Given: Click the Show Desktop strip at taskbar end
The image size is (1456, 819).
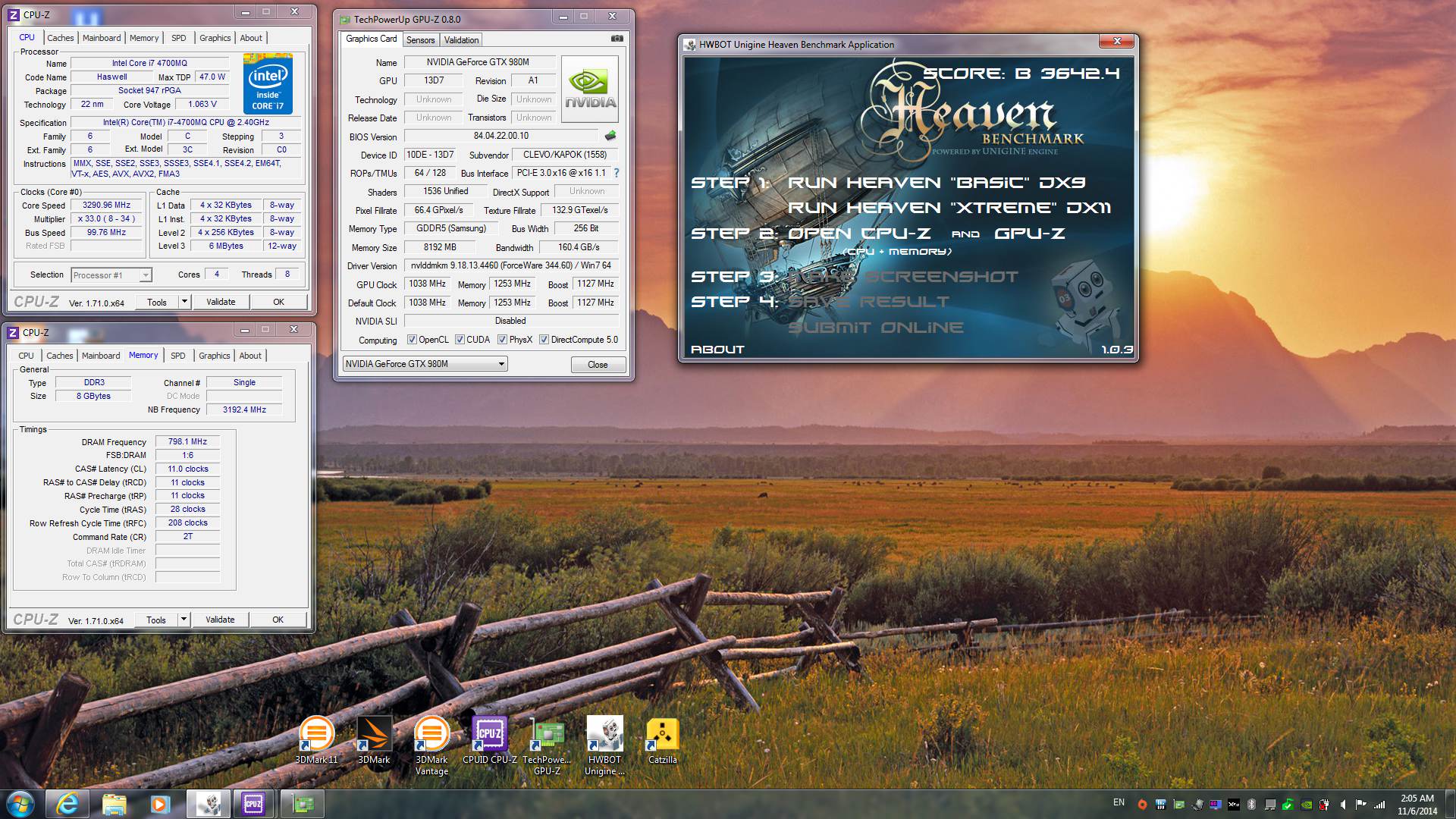Looking at the screenshot, I should (x=1450, y=804).
